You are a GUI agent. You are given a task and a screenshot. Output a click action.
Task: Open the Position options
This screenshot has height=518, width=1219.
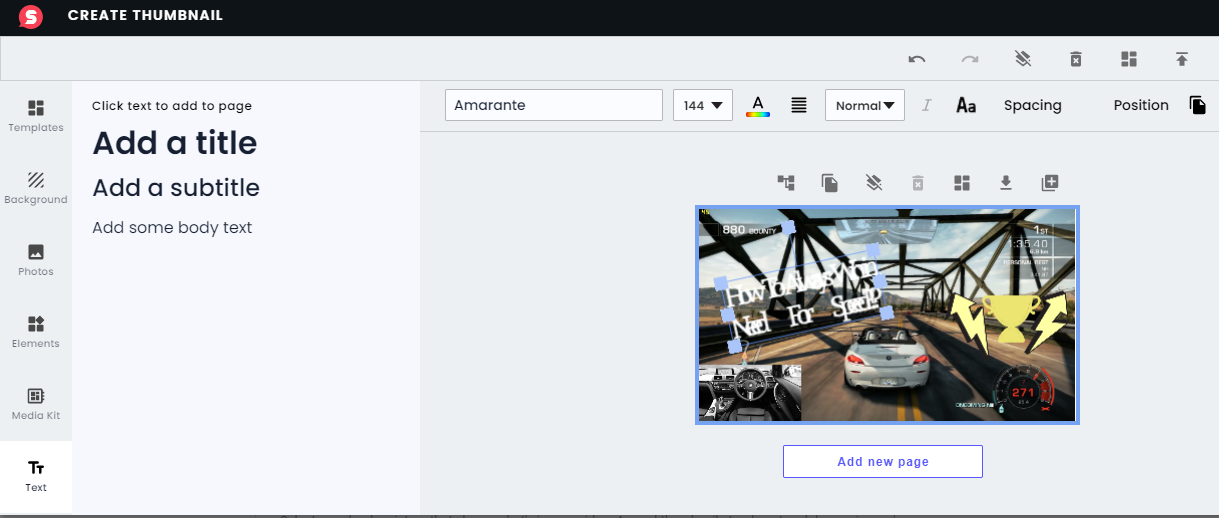coord(1141,105)
